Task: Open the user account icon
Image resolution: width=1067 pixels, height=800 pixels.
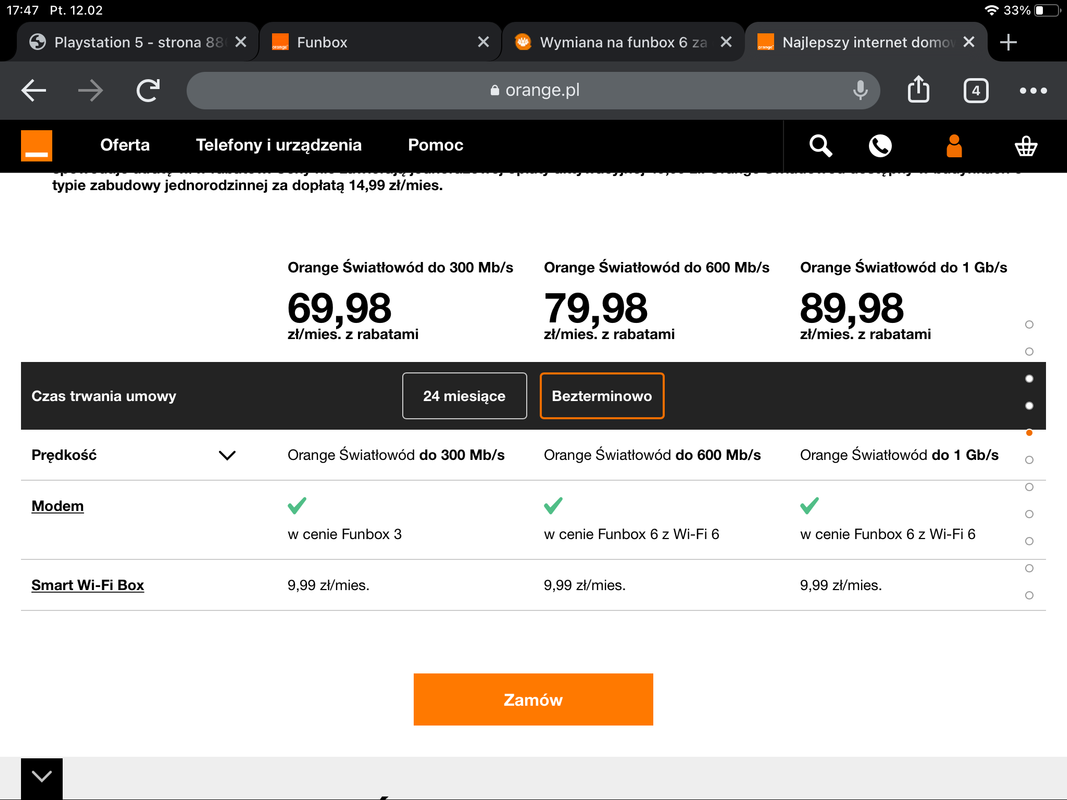Action: point(954,146)
